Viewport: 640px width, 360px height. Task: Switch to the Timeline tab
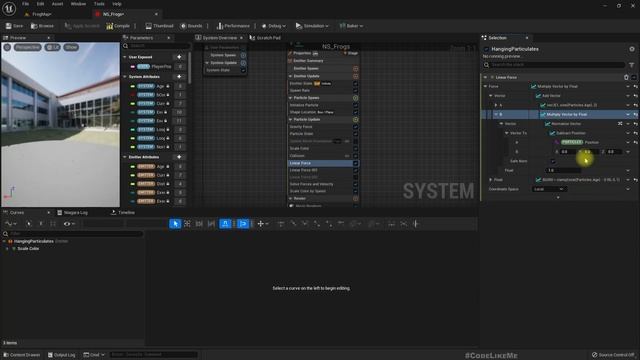[x=123, y=213]
